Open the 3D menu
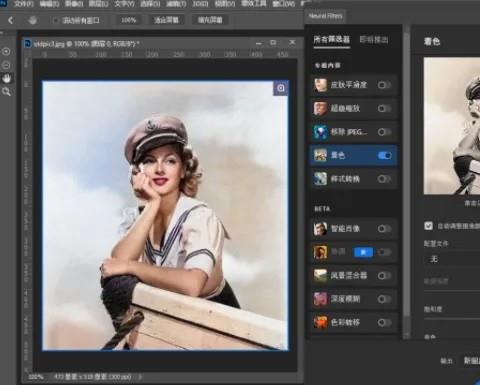The image size is (480, 385). [200, 4]
